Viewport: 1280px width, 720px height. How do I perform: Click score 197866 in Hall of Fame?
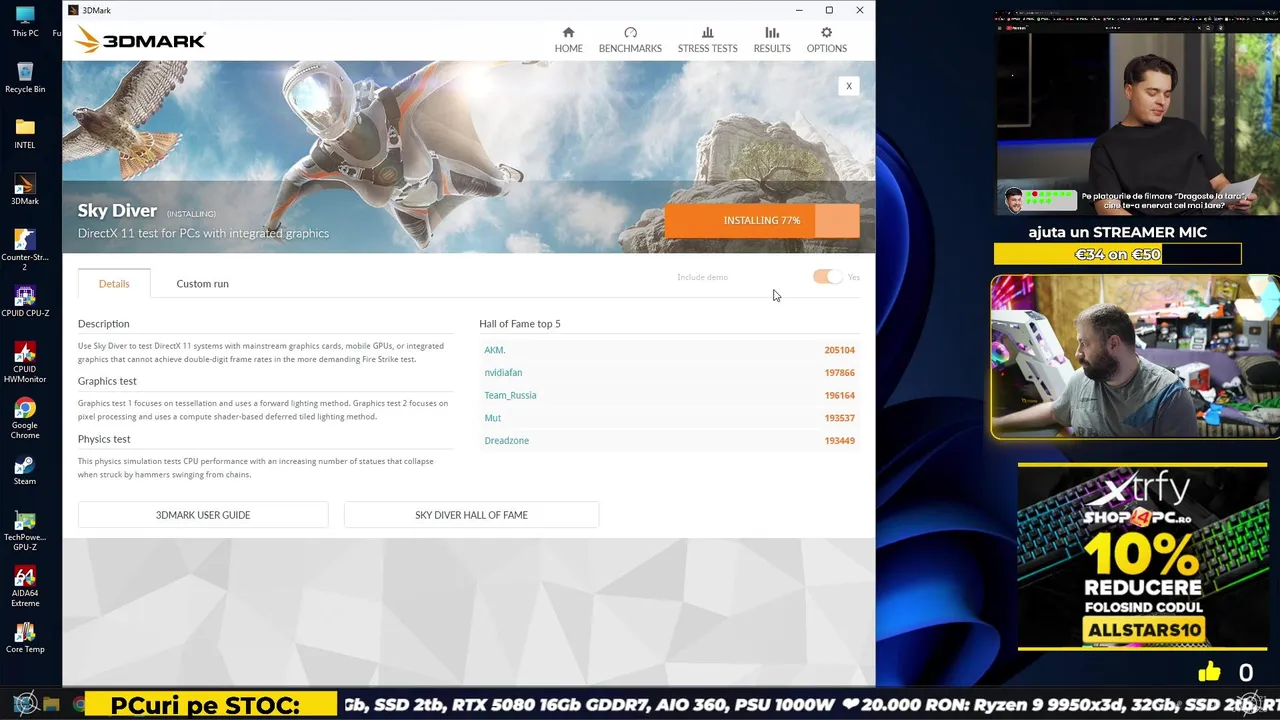coord(839,373)
